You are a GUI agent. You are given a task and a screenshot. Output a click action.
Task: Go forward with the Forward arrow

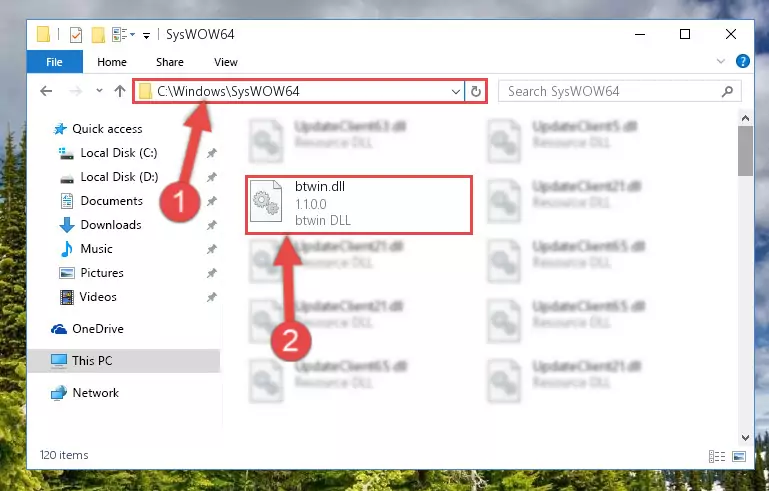76,91
